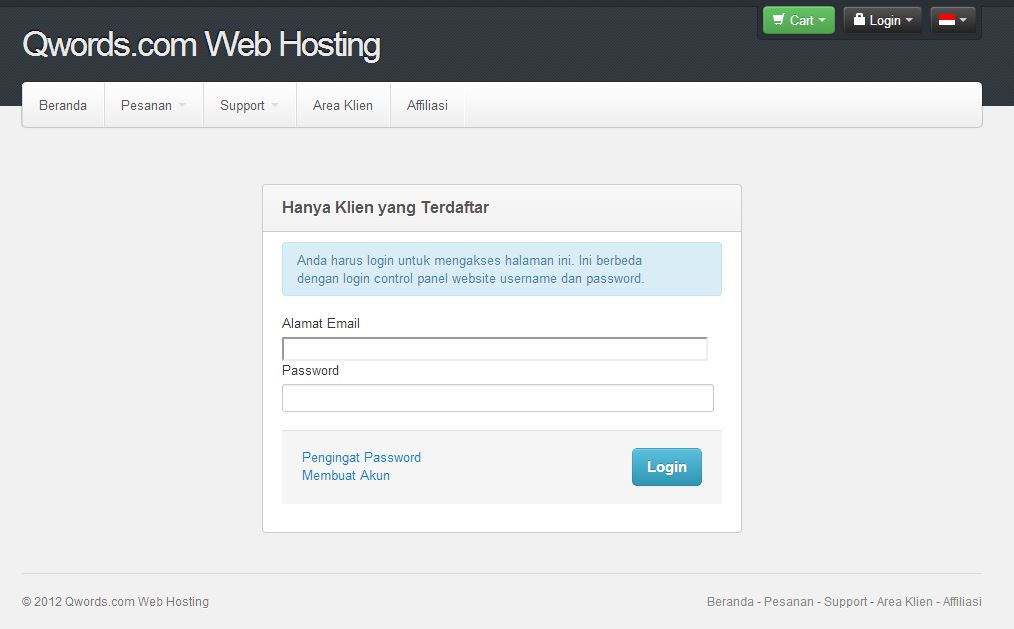Click the padlock icon beside Login
The height and width of the screenshot is (629, 1014).
(x=859, y=20)
